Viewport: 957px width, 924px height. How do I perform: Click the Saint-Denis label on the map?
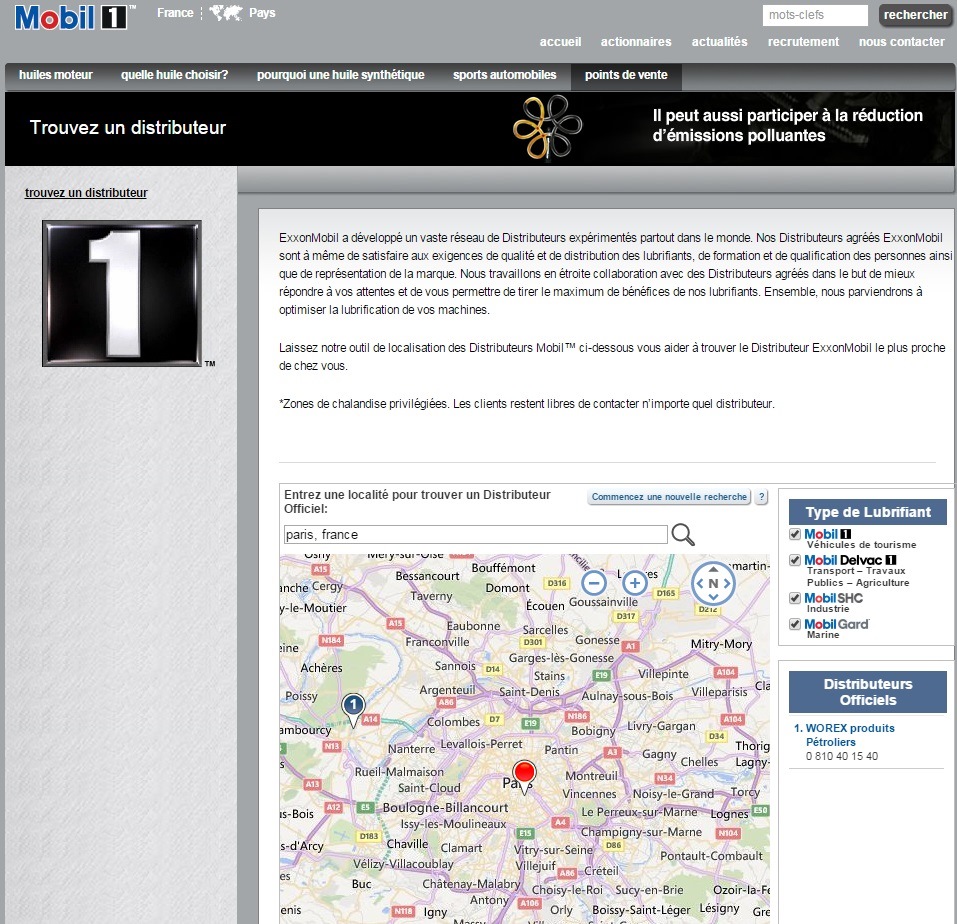tap(529, 692)
